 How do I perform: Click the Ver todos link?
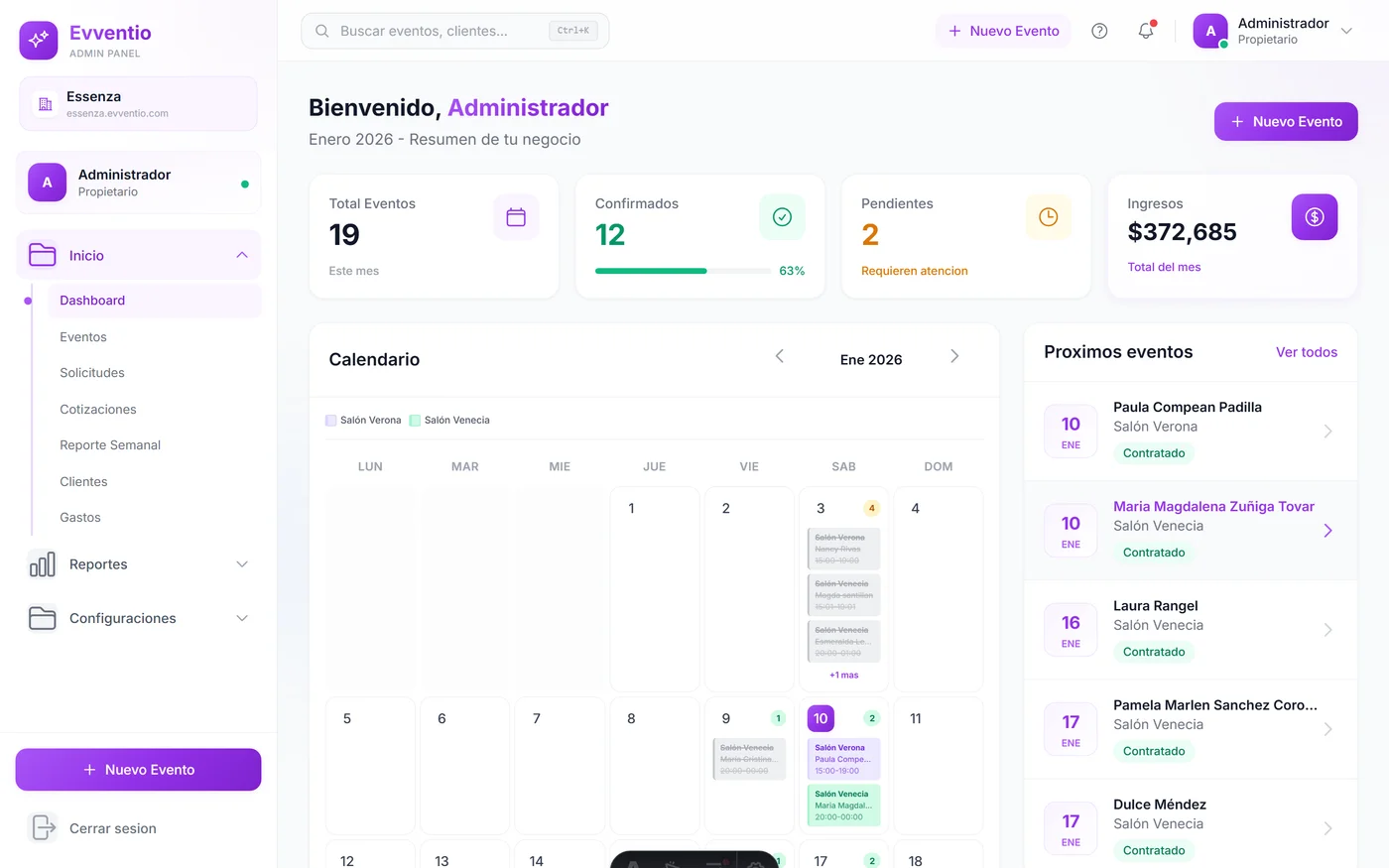[1306, 352]
